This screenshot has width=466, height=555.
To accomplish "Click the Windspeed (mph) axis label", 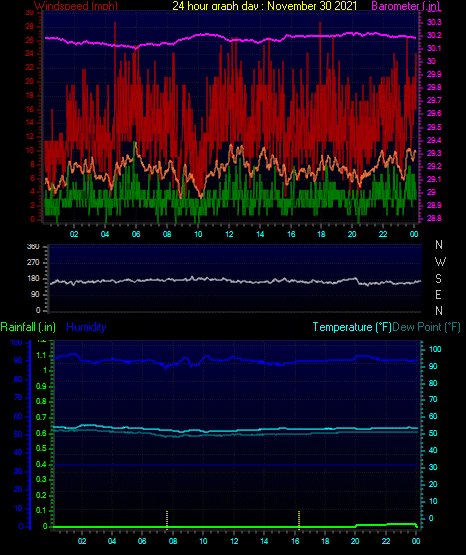I will [76, 6].
